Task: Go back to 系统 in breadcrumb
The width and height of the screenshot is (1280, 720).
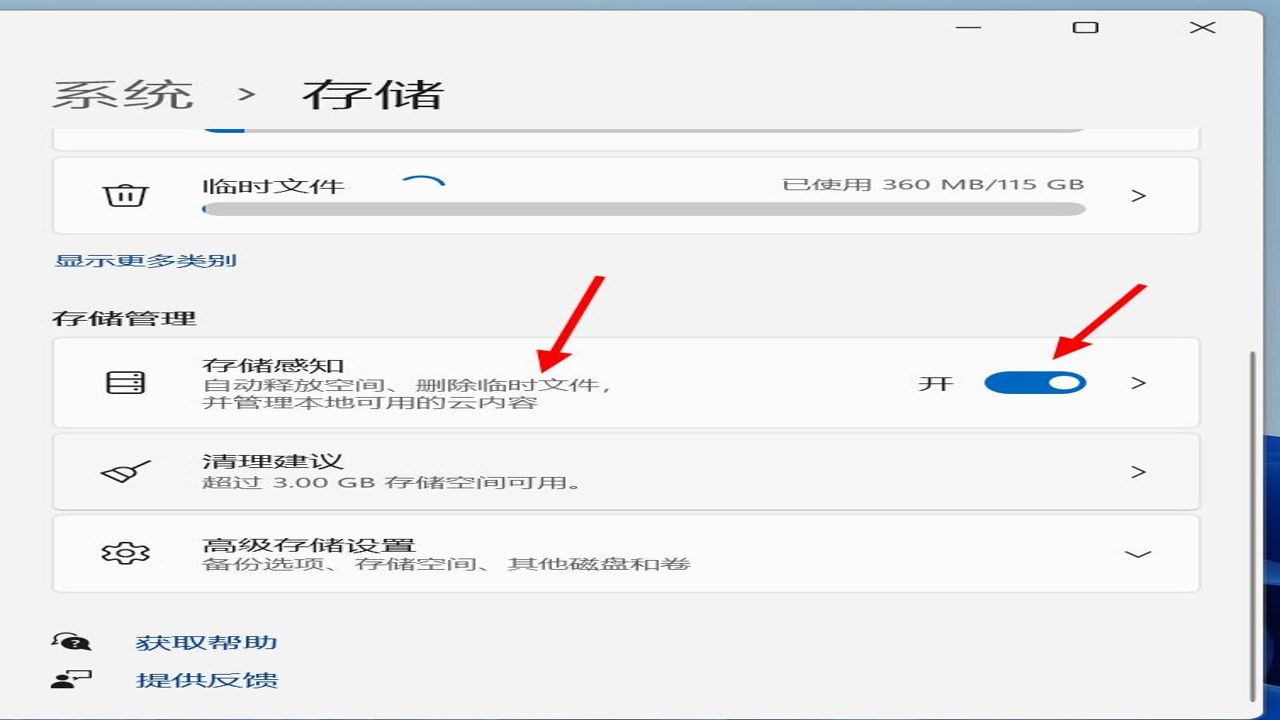Action: [122, 94]
